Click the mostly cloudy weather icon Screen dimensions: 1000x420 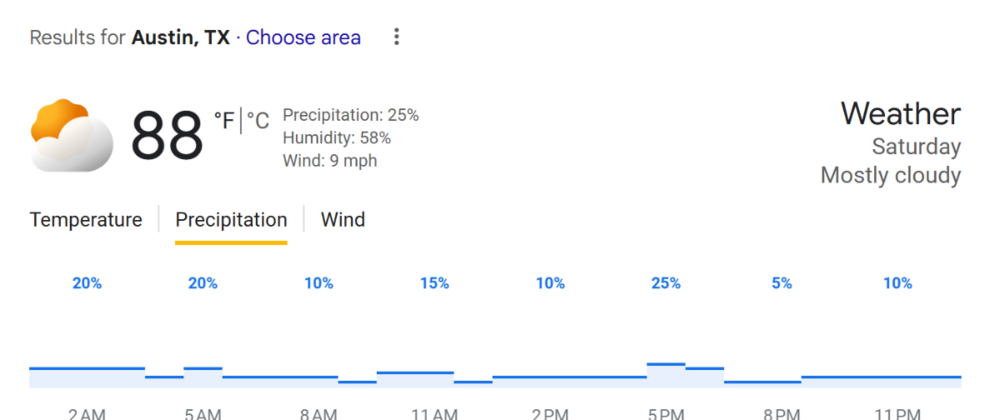click(x=71, y=136)
